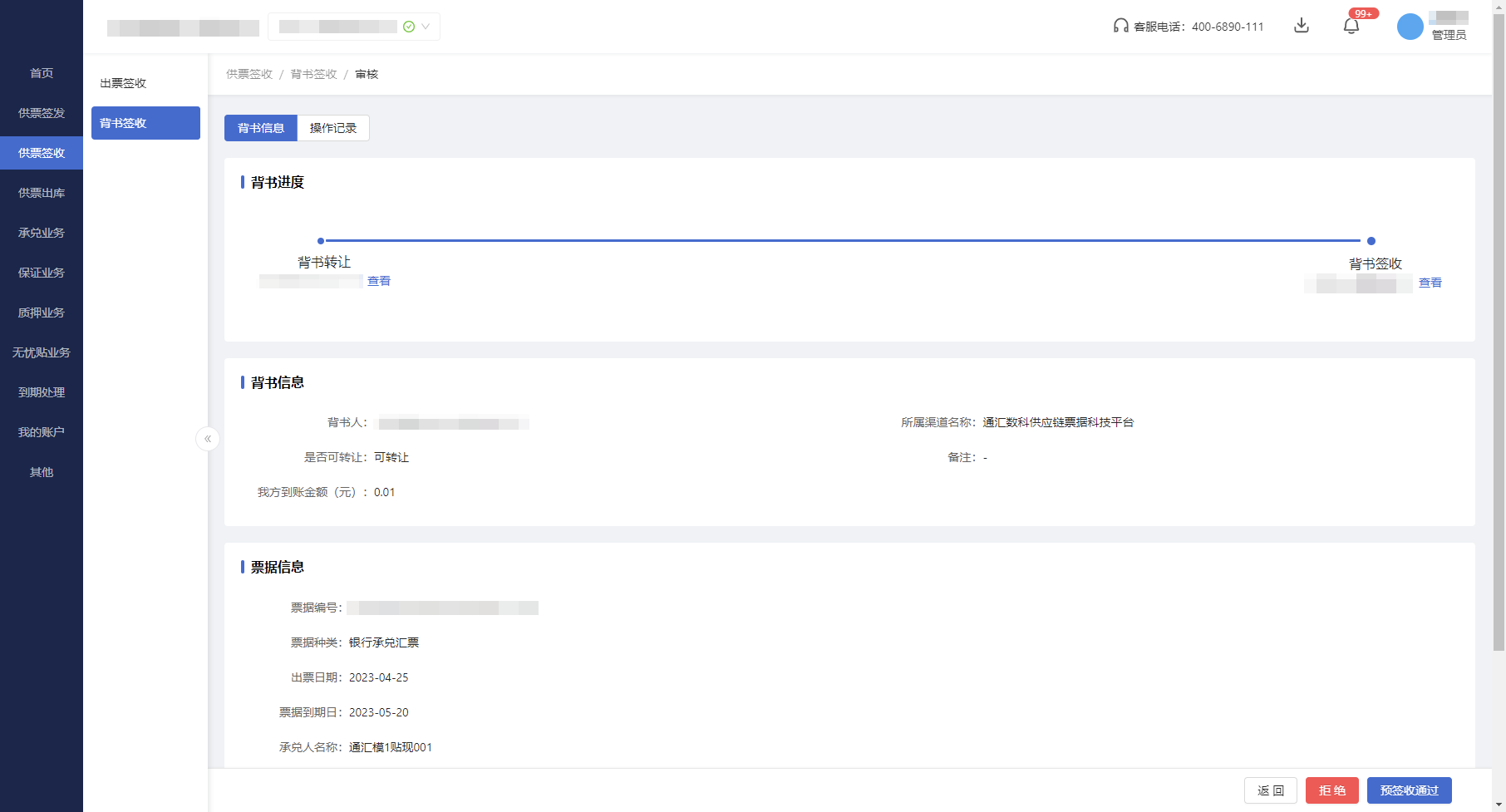1506x812 pixels.
Task: Select 承兑业务 in the left sidebar
Action: click(41, 232)
